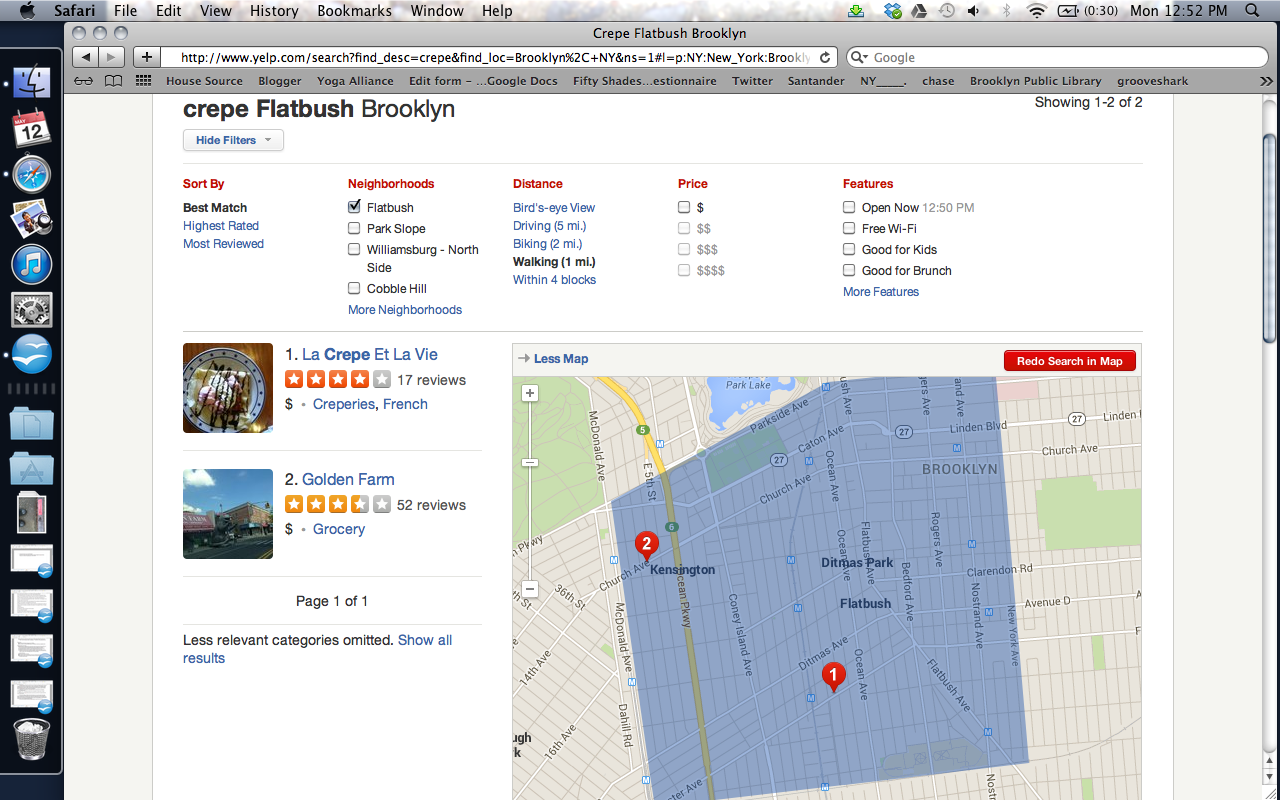1280x800 pixels.
Task: Select map pin number 1
Action: click(x=832, y=677)
